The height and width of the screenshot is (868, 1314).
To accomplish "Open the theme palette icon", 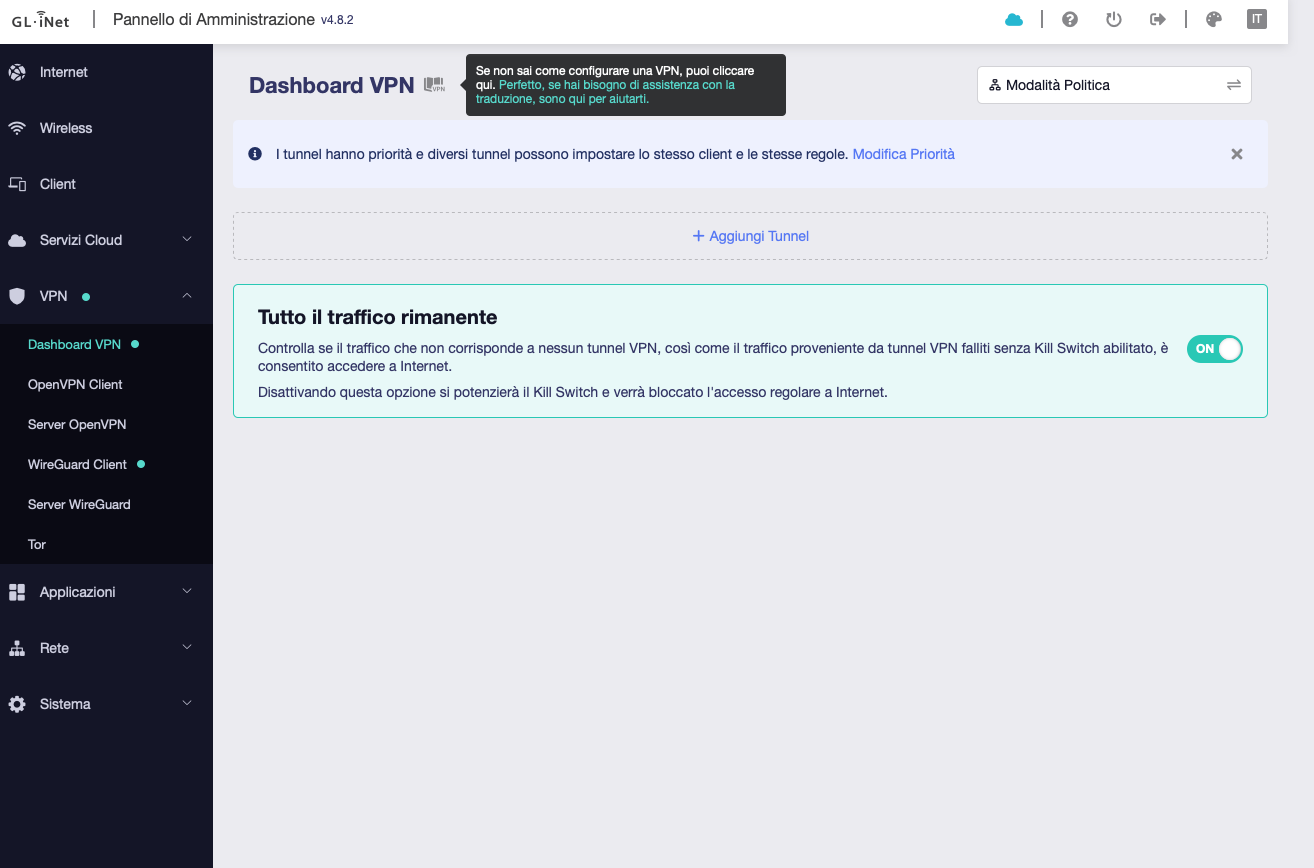I will [x=1214, y=20].
